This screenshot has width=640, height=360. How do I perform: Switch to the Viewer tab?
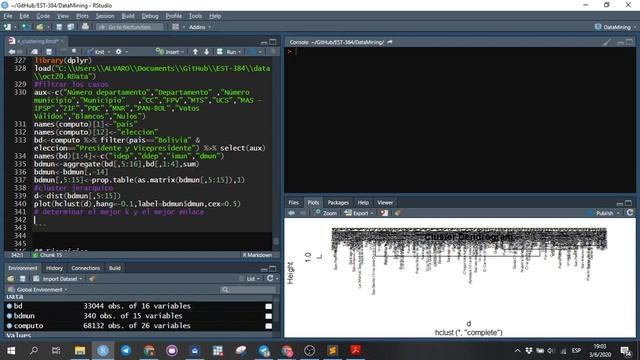[x=385, y=202]
